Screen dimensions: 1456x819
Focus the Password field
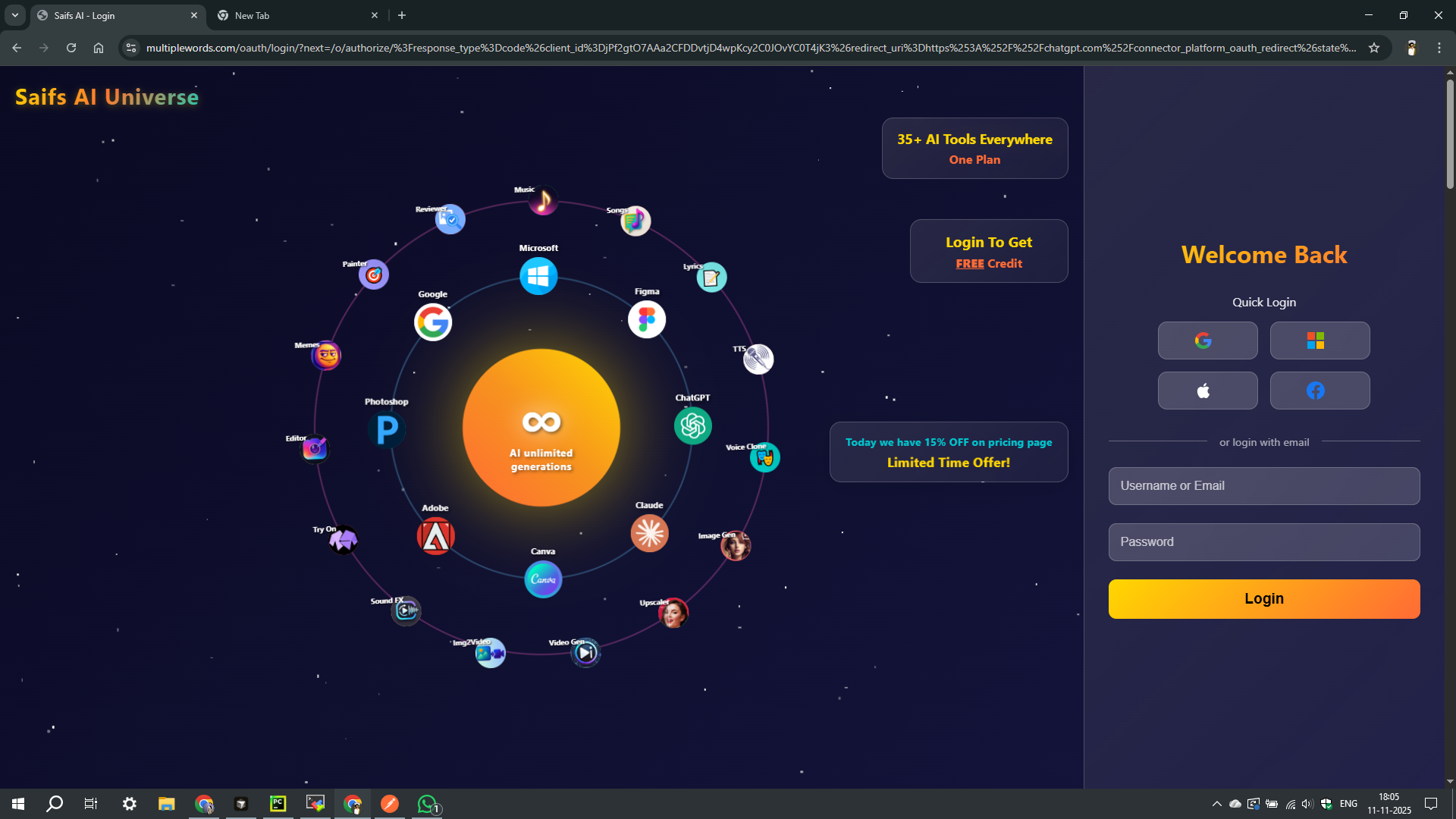pos(1264,542)
